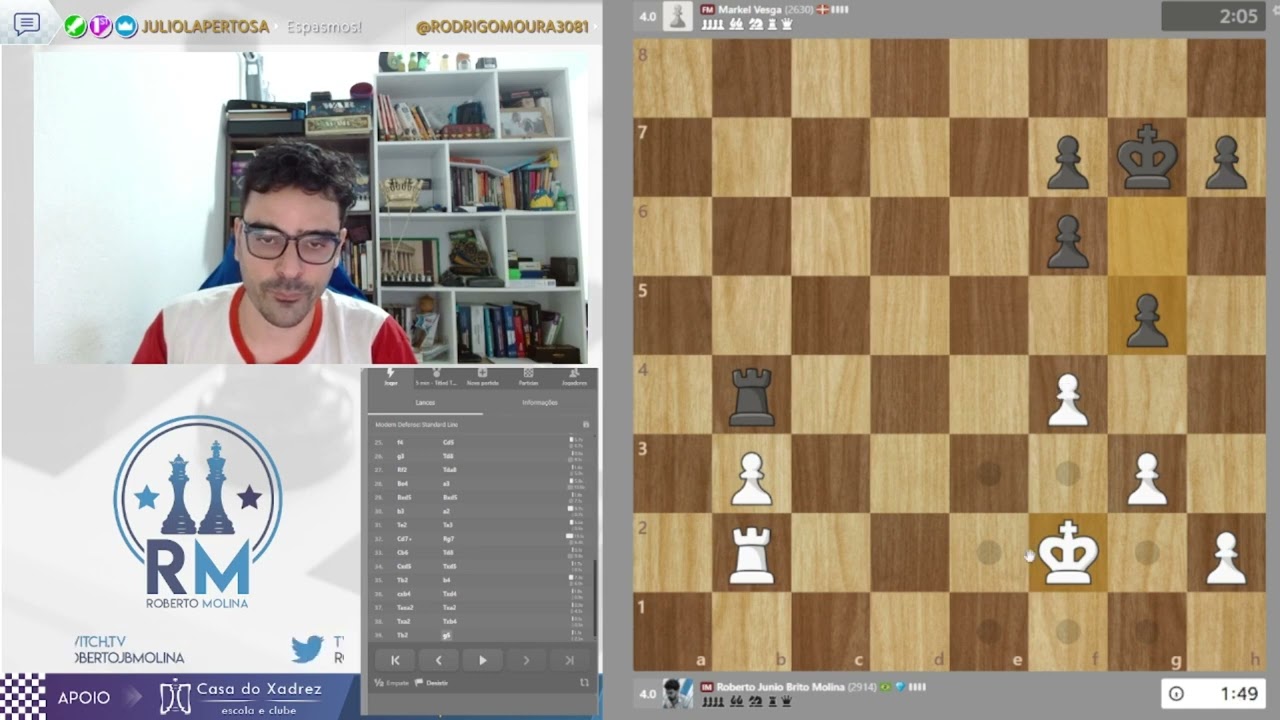The width and height of the screenshot is (1280, 720).
Task: Open Roberto Junio Brito Molina profile name
Action: point(780,687)
